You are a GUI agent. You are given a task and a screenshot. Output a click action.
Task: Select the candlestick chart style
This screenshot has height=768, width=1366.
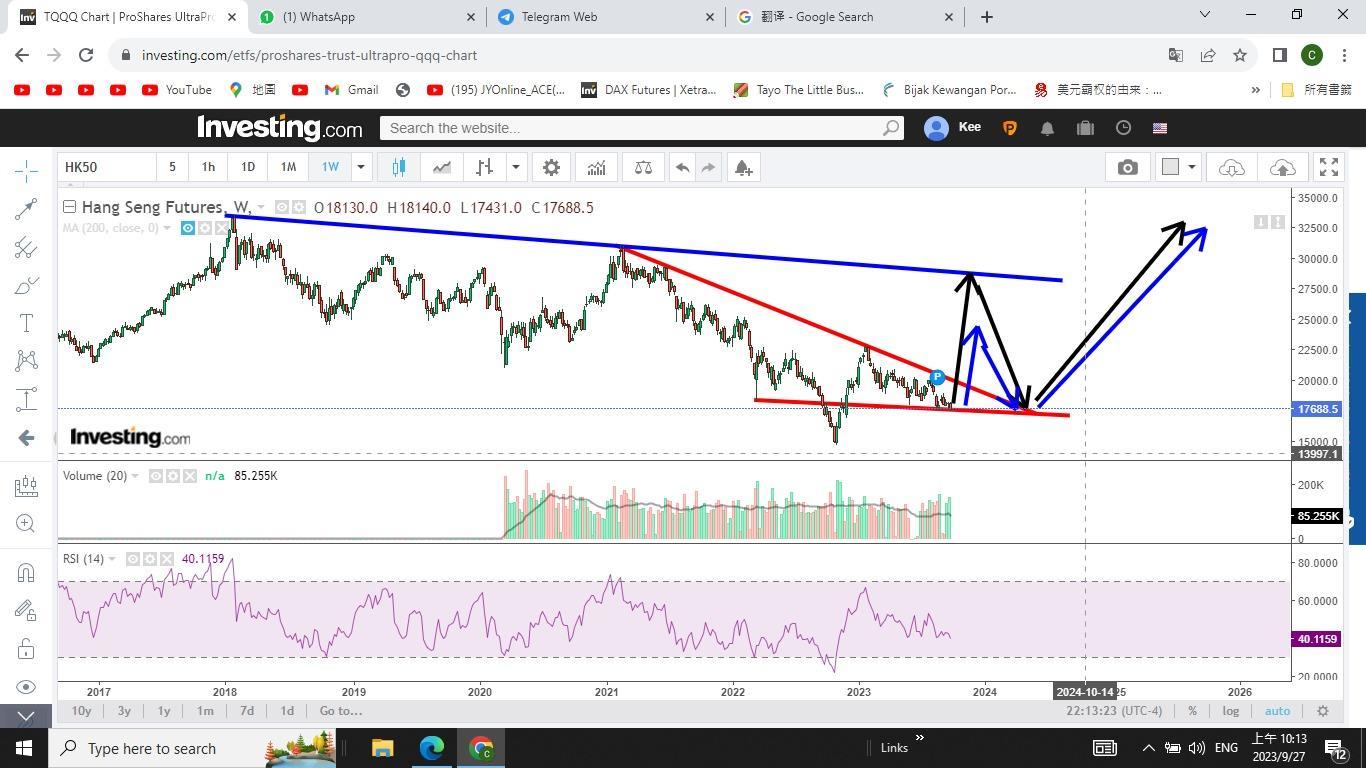(398, 167)
